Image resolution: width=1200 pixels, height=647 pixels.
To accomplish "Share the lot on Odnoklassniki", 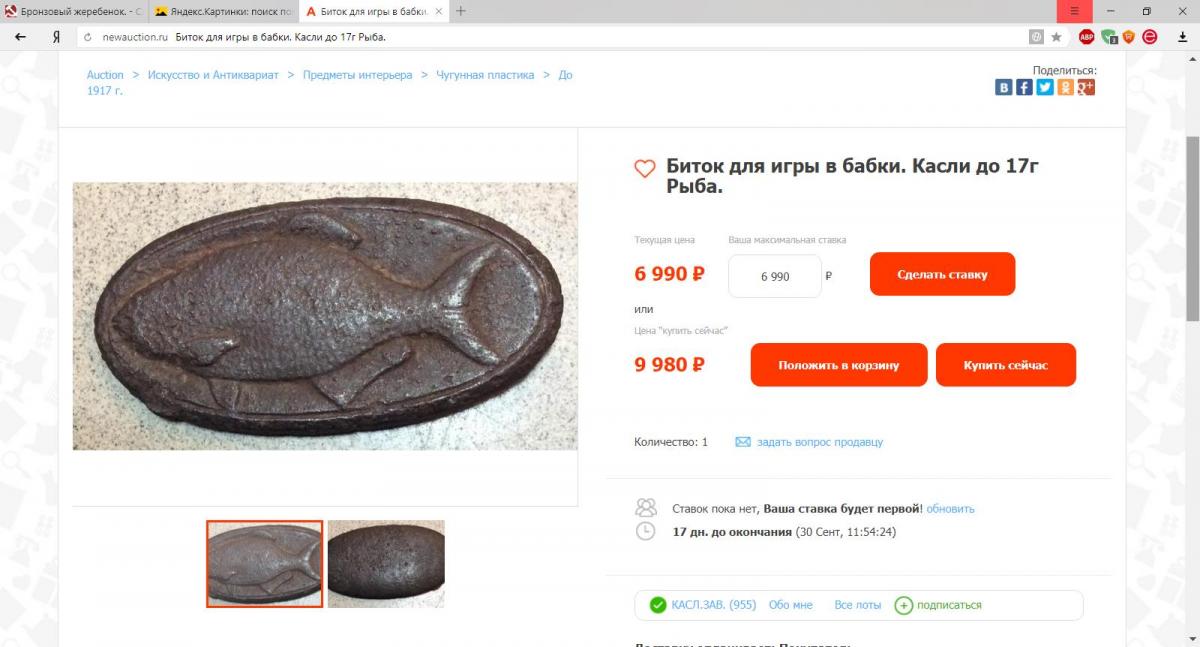I will coord(1066,87).
